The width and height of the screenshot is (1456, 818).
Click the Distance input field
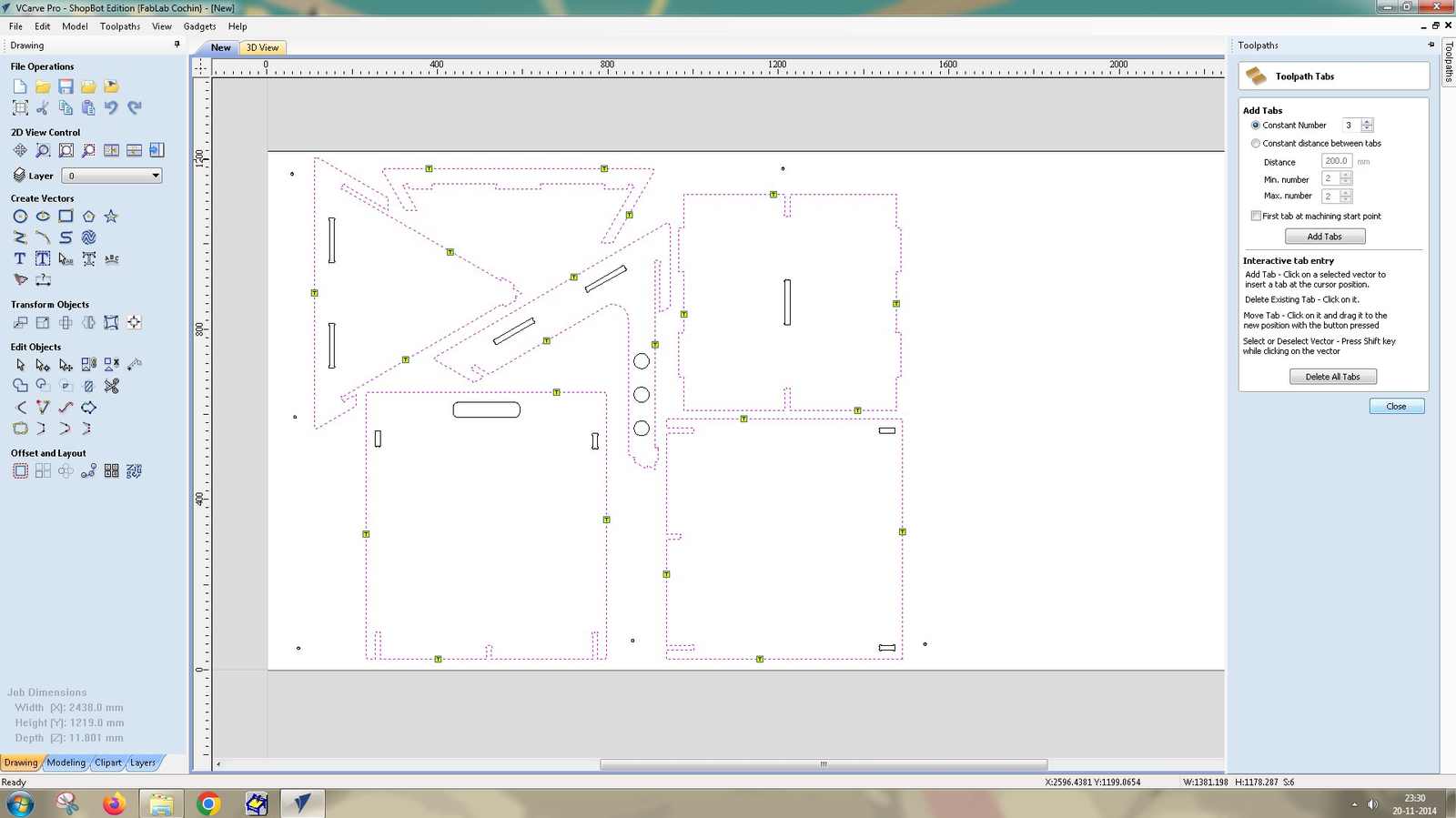(x=1337, y=161)
